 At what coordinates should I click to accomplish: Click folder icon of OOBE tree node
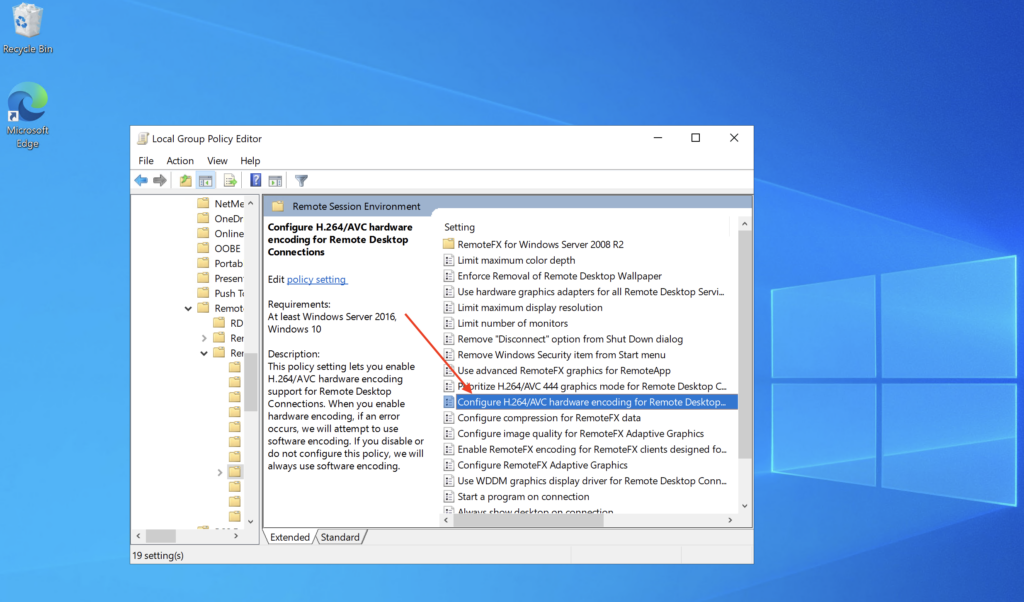click(203, 248)
